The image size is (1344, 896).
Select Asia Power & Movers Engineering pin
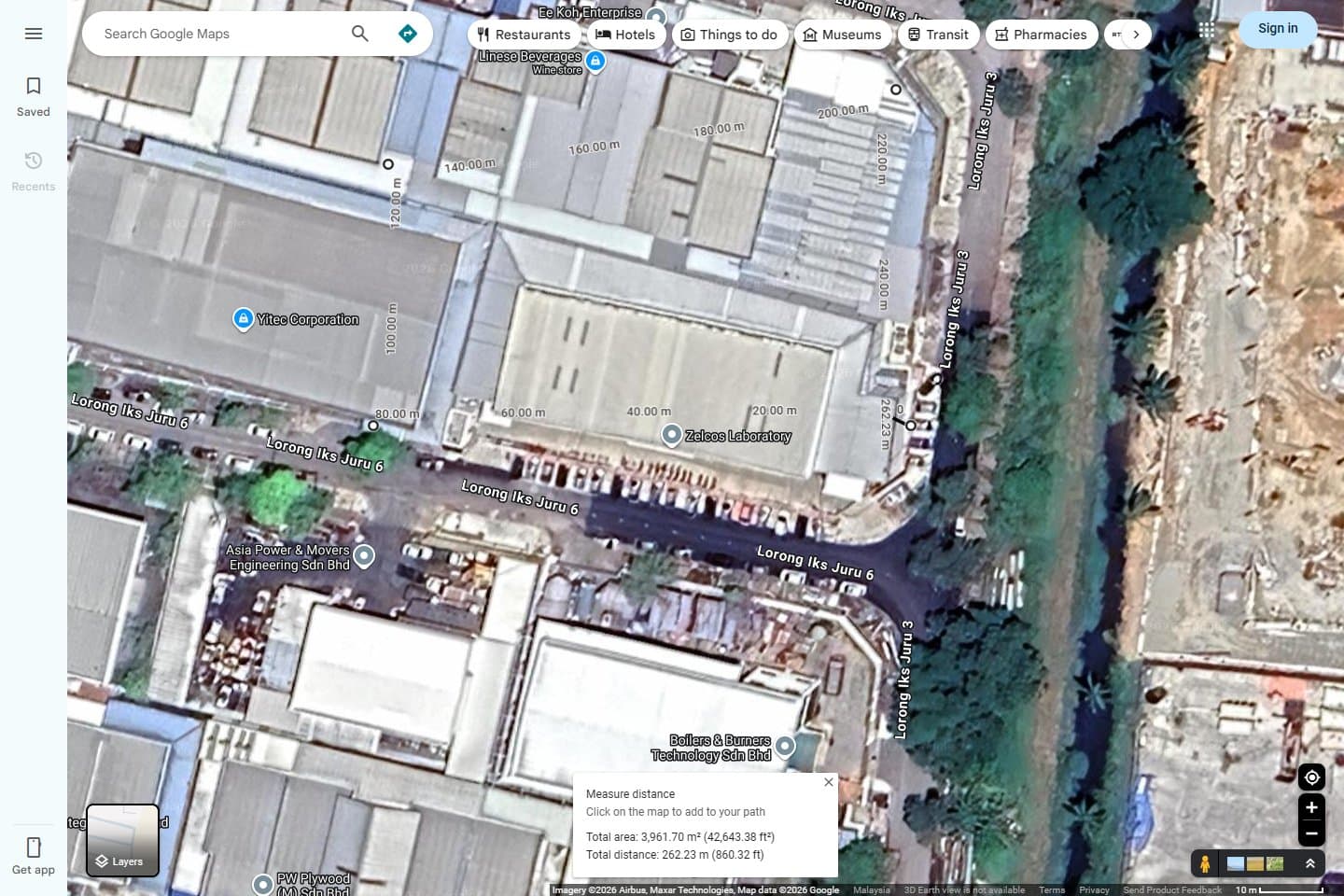pos(364,555)
